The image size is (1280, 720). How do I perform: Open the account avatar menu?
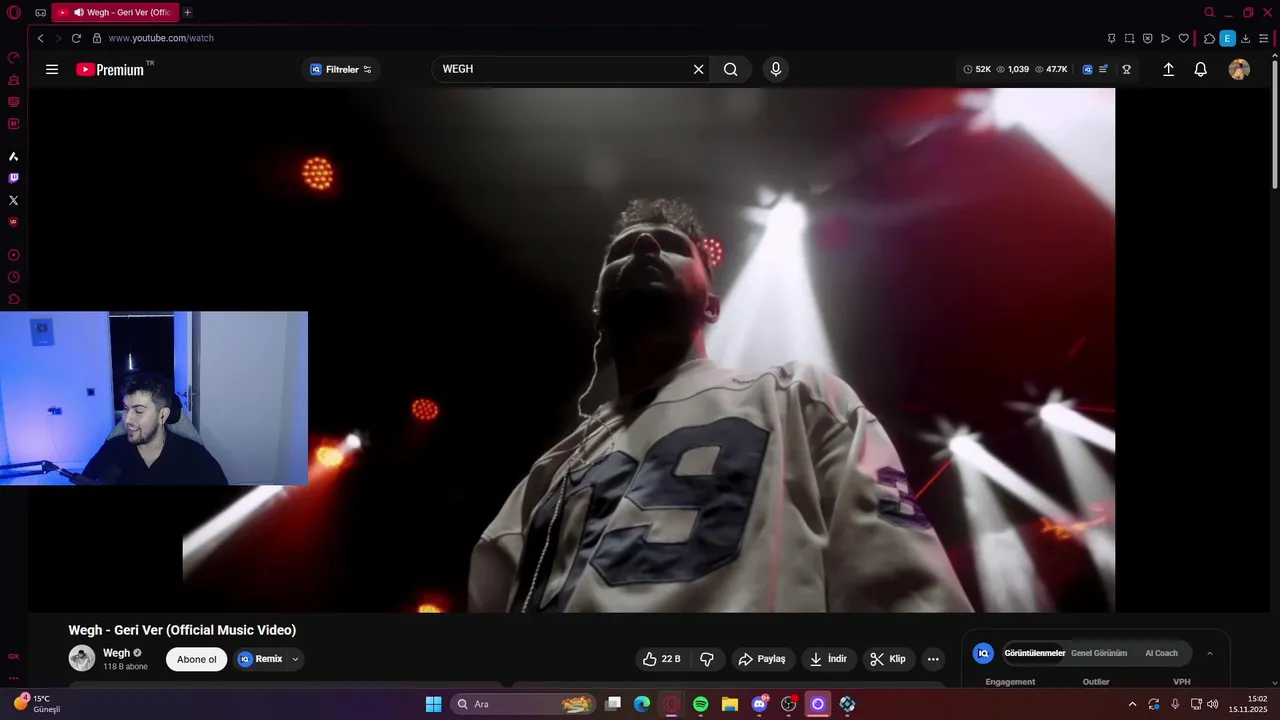pyautogui.click(x=1239, y=69)
